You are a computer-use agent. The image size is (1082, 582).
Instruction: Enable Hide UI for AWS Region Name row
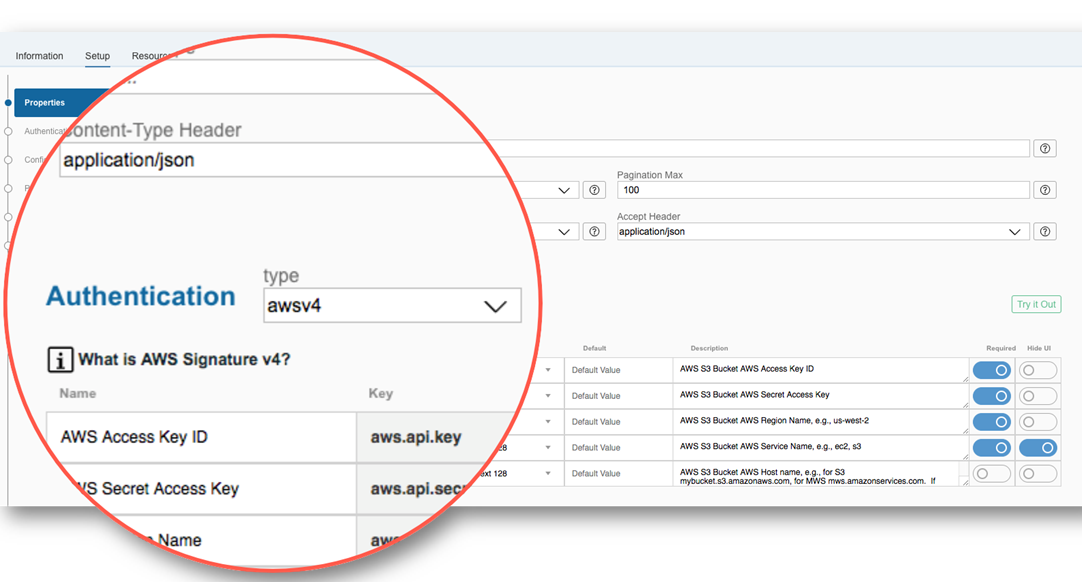click(1039, 422)
